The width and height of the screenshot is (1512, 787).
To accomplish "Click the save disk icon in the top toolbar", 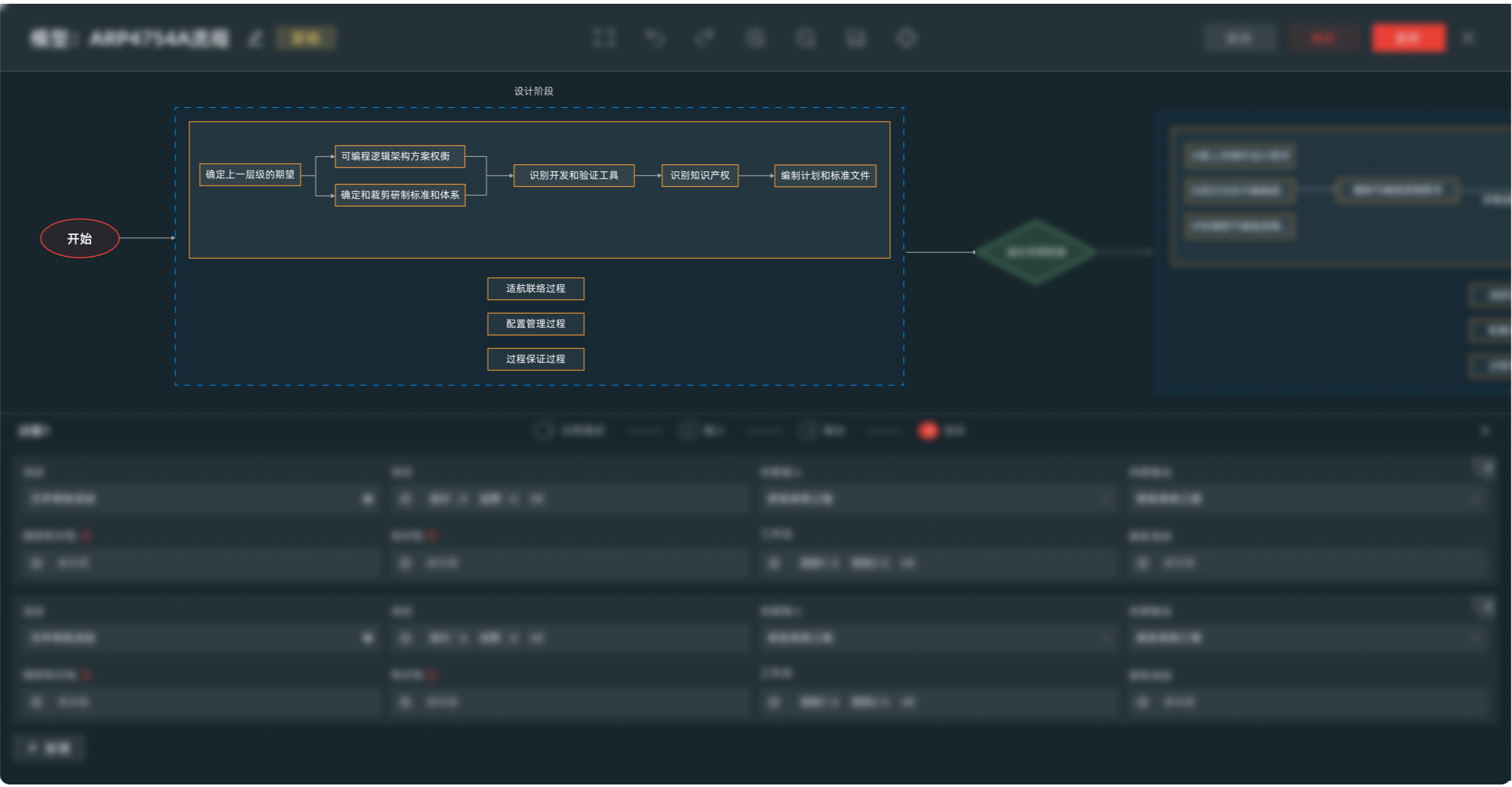I will [856, 38].
